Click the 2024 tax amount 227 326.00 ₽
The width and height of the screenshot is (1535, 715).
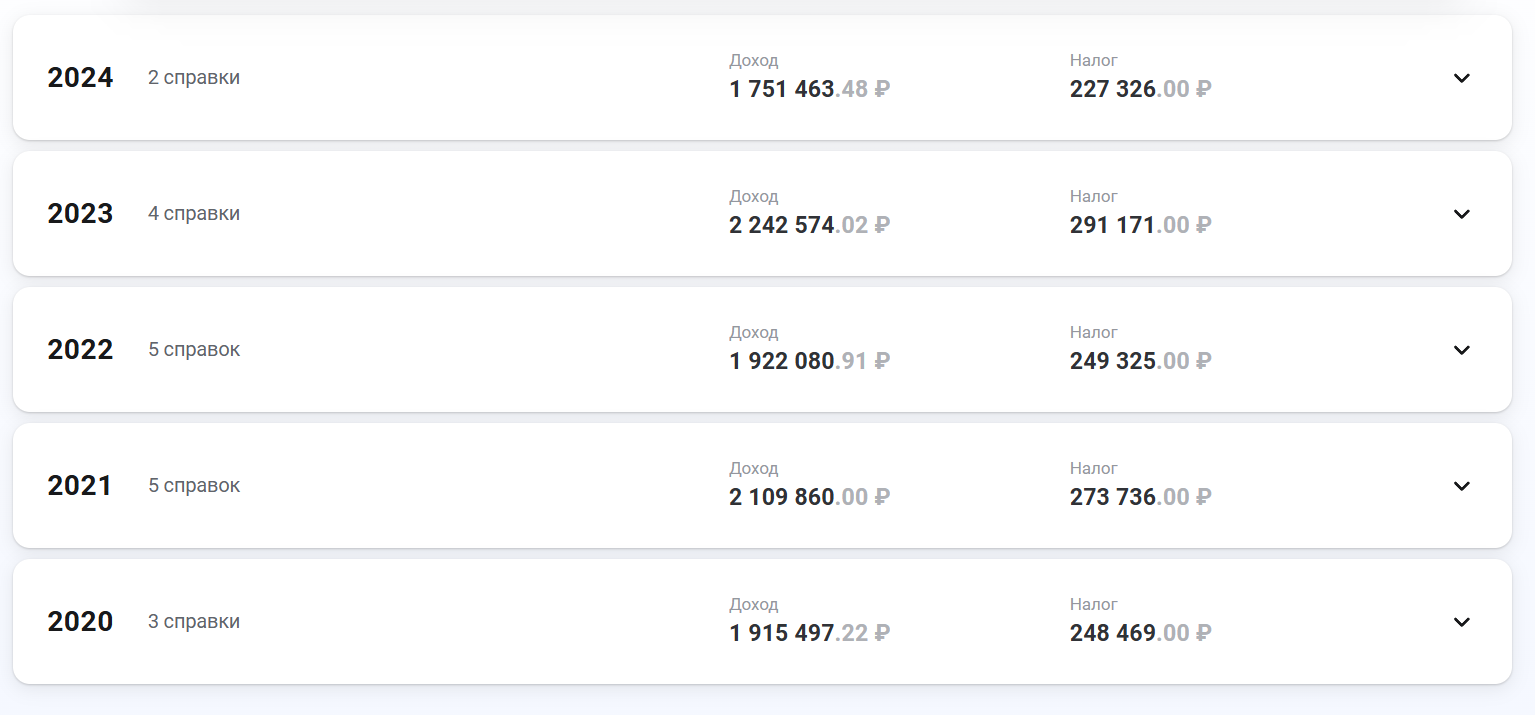point(1140,90)
